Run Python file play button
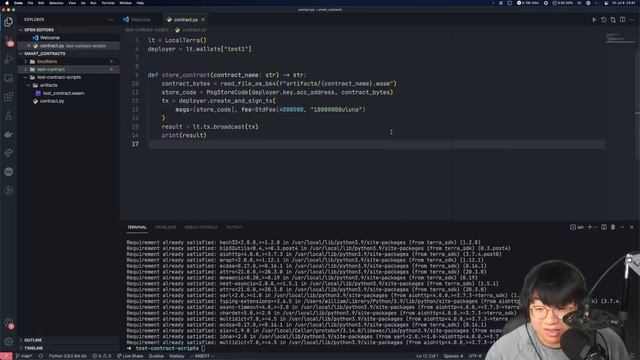Image resolution: width=640 pixels, height=360 pixels. [x=594, y=20]
